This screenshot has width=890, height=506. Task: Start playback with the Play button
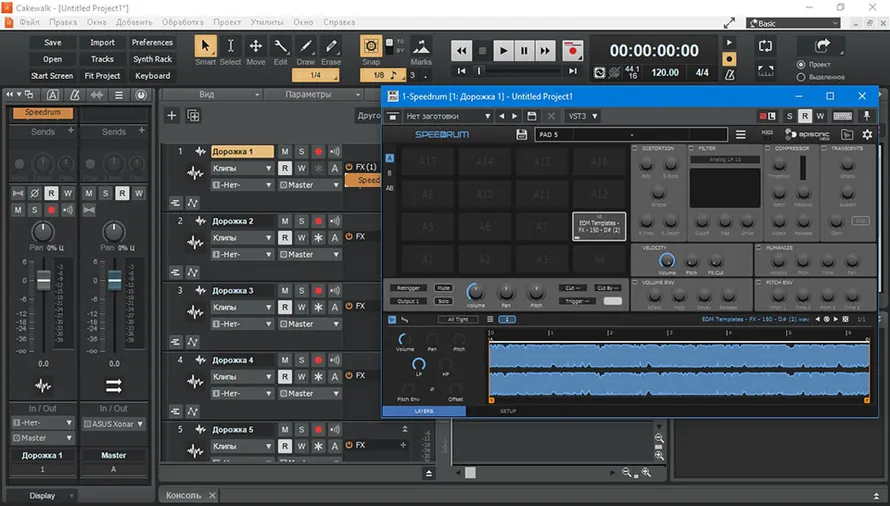point(503,51)
